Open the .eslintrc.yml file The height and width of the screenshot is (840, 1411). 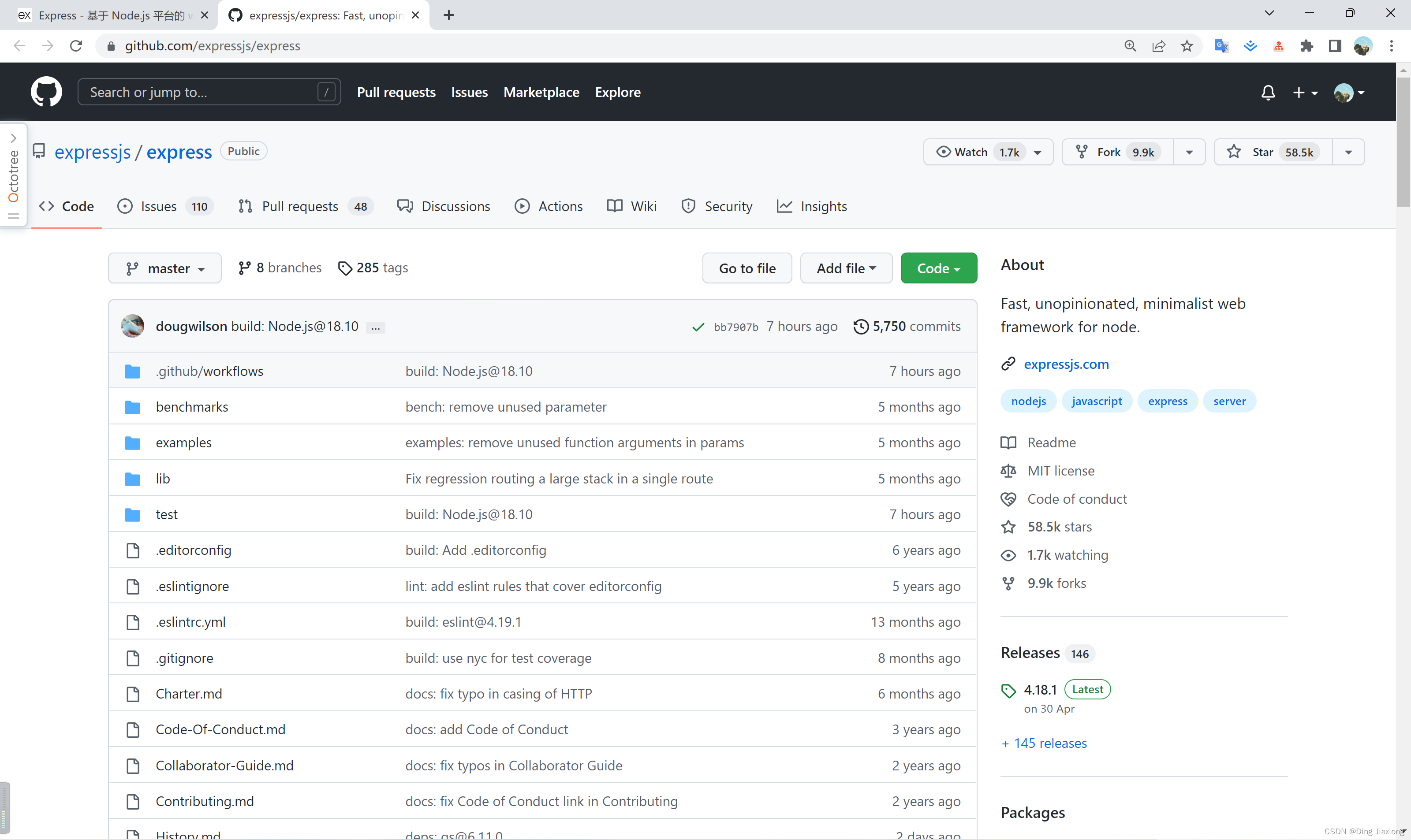190,622
